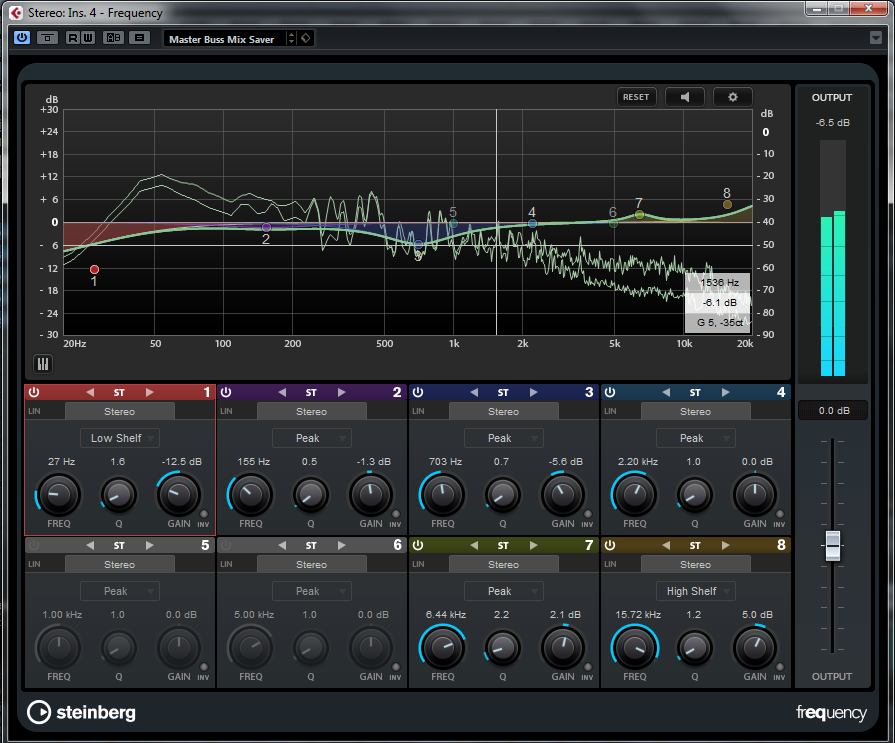Turn off band 4 power button
895x743 pixels.
(610, 392)
